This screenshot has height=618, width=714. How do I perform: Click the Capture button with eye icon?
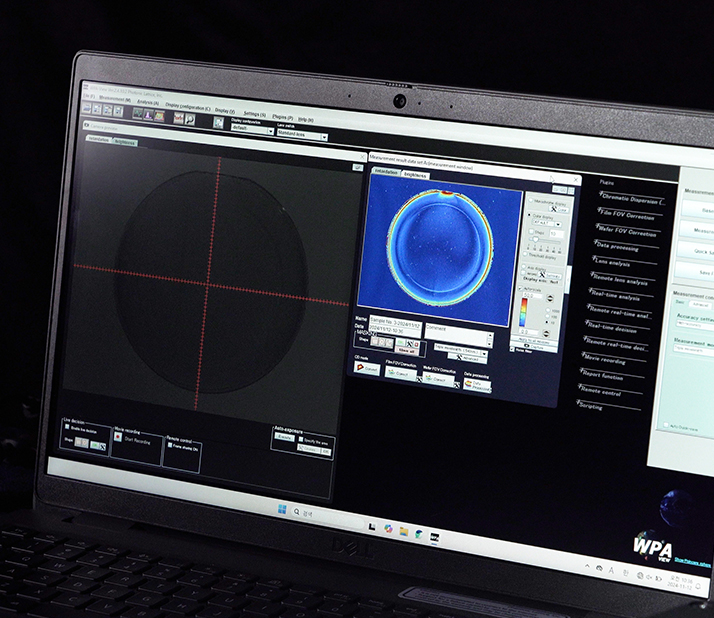point(533,347)
